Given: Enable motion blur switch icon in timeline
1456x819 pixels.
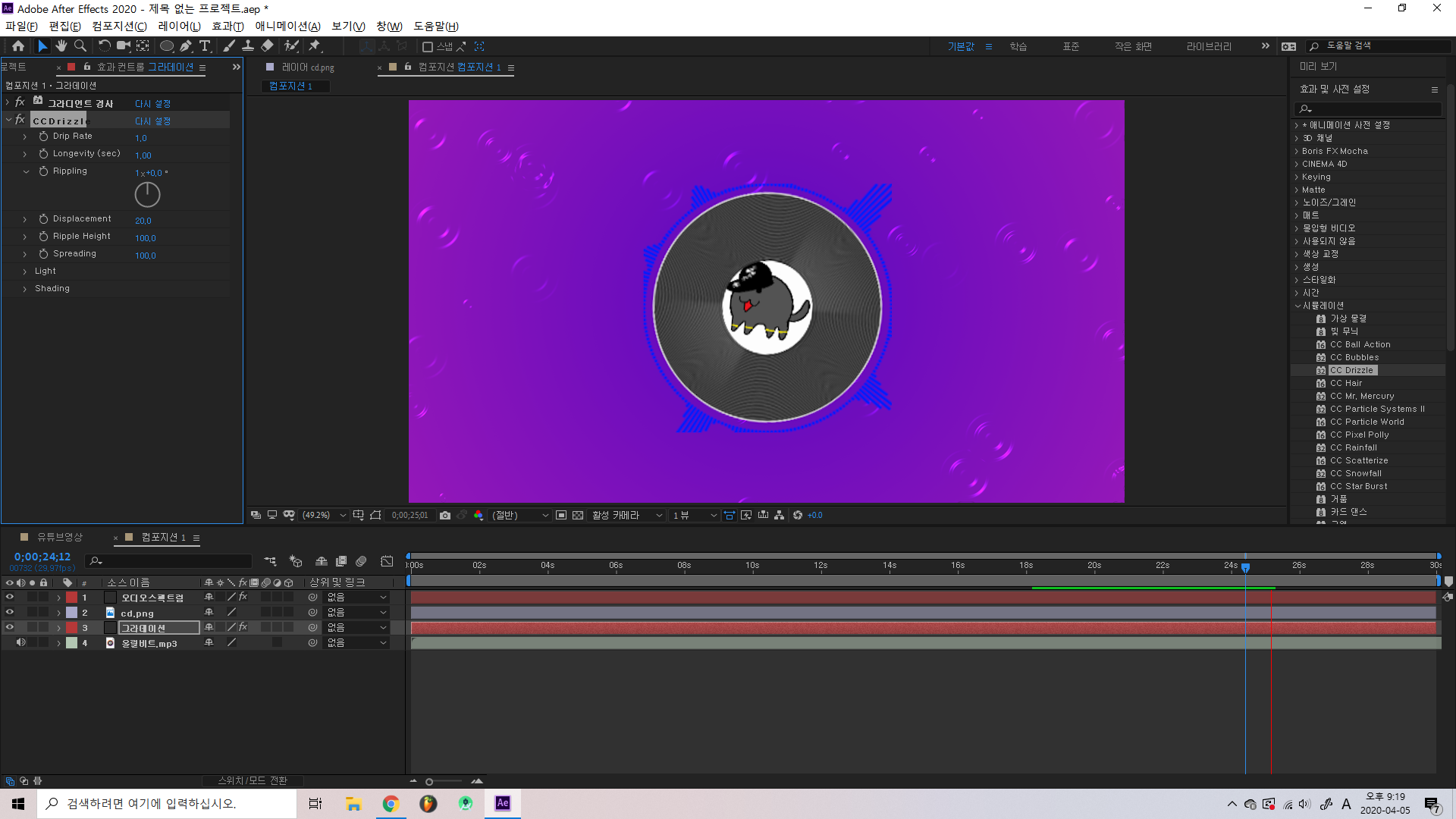Looking at the screenshot, I should tap(362, 561).
